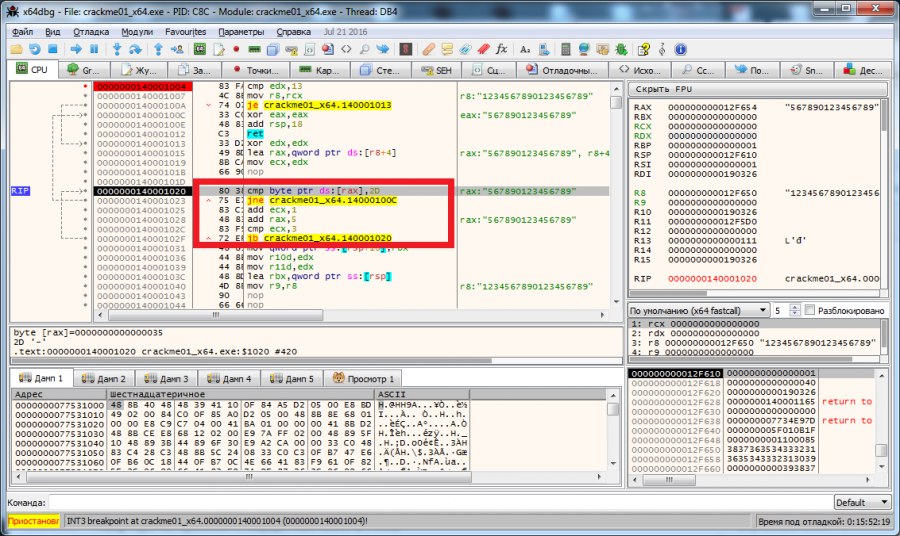Select the Дамп 5 tab

pos(292,378)
